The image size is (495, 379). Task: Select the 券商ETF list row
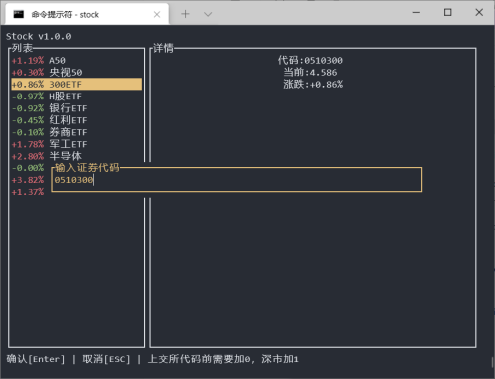pyautogui.click(x=76, y=132)
